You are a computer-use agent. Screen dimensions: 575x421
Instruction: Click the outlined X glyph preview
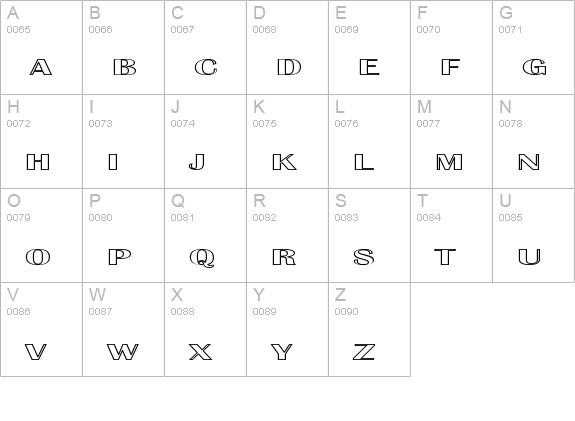click(x=201, y=351)
